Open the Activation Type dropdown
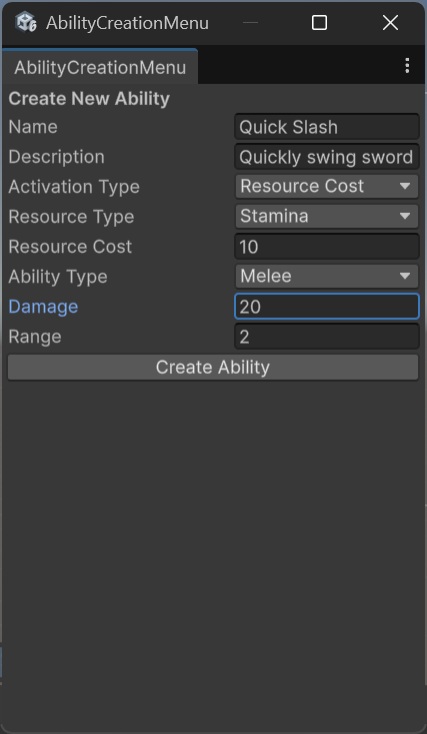The image size is (427, 734). pos(327,186)
